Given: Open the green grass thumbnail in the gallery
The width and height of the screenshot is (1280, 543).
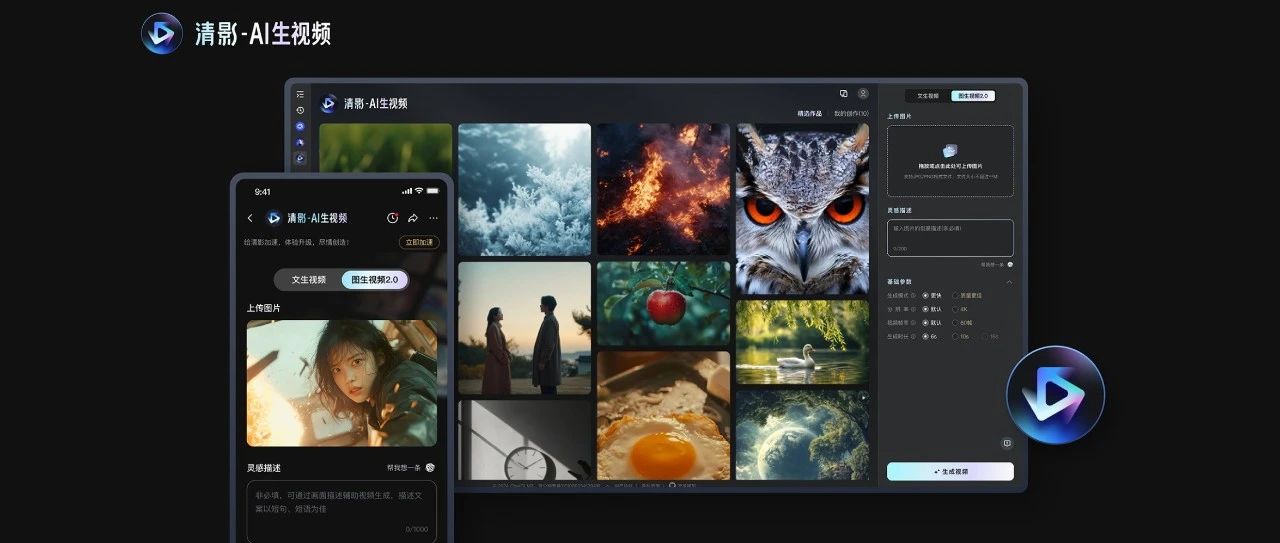Looking at the screenshot, I should click(x=385, y=147).
